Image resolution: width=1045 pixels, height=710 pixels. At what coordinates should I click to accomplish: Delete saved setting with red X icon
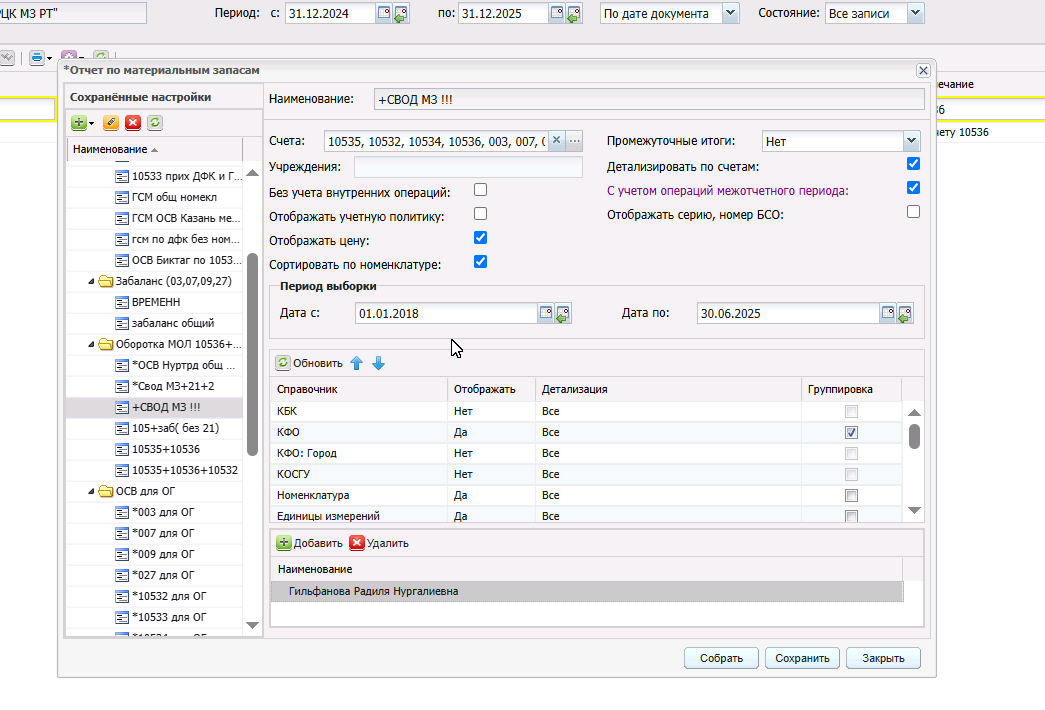click(133, 123)
